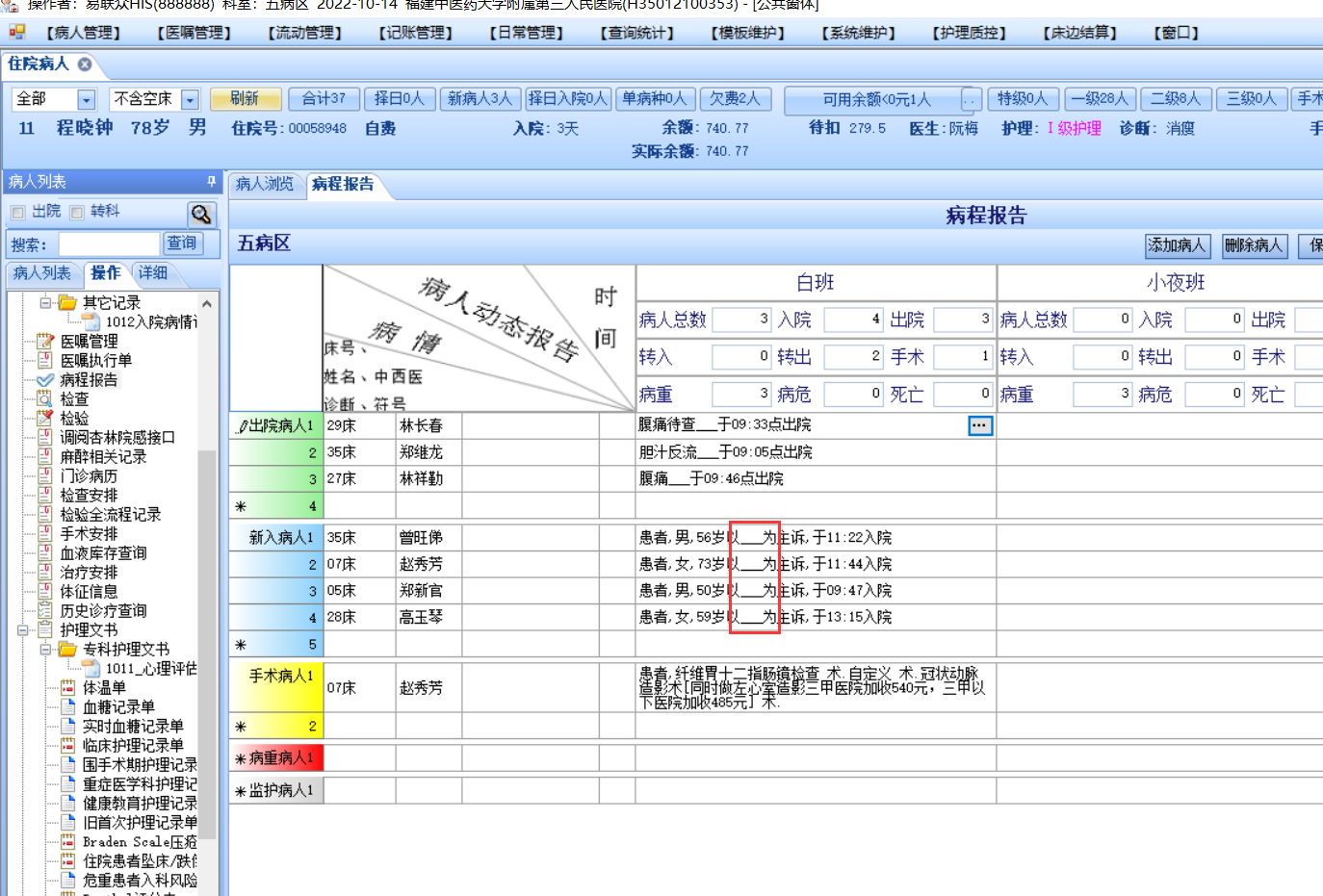The height and width of the screenshot is (896, 1323).
Task: Click the file icon beside 1011_心理评估
Action: [x=91, y=668]
